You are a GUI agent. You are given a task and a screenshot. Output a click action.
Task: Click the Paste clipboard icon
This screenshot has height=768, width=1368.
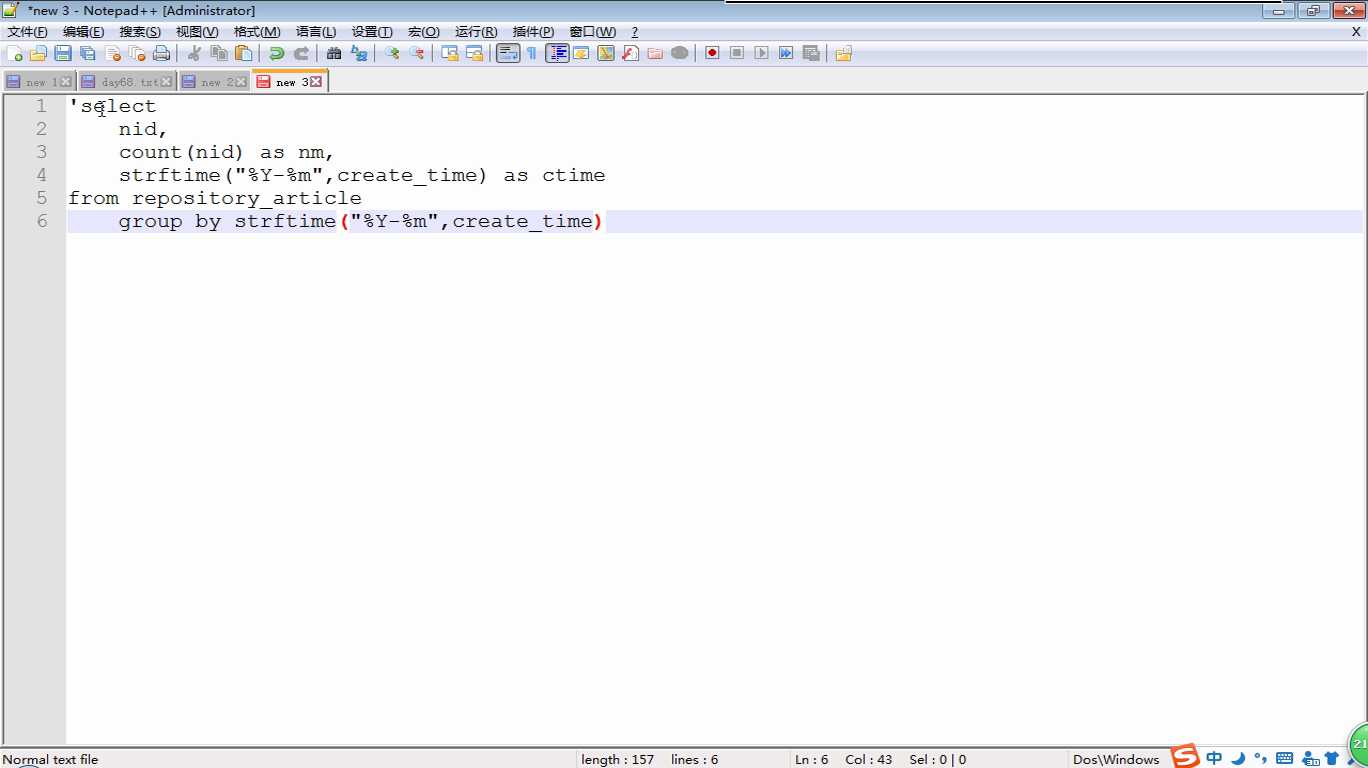click(243, 53)
